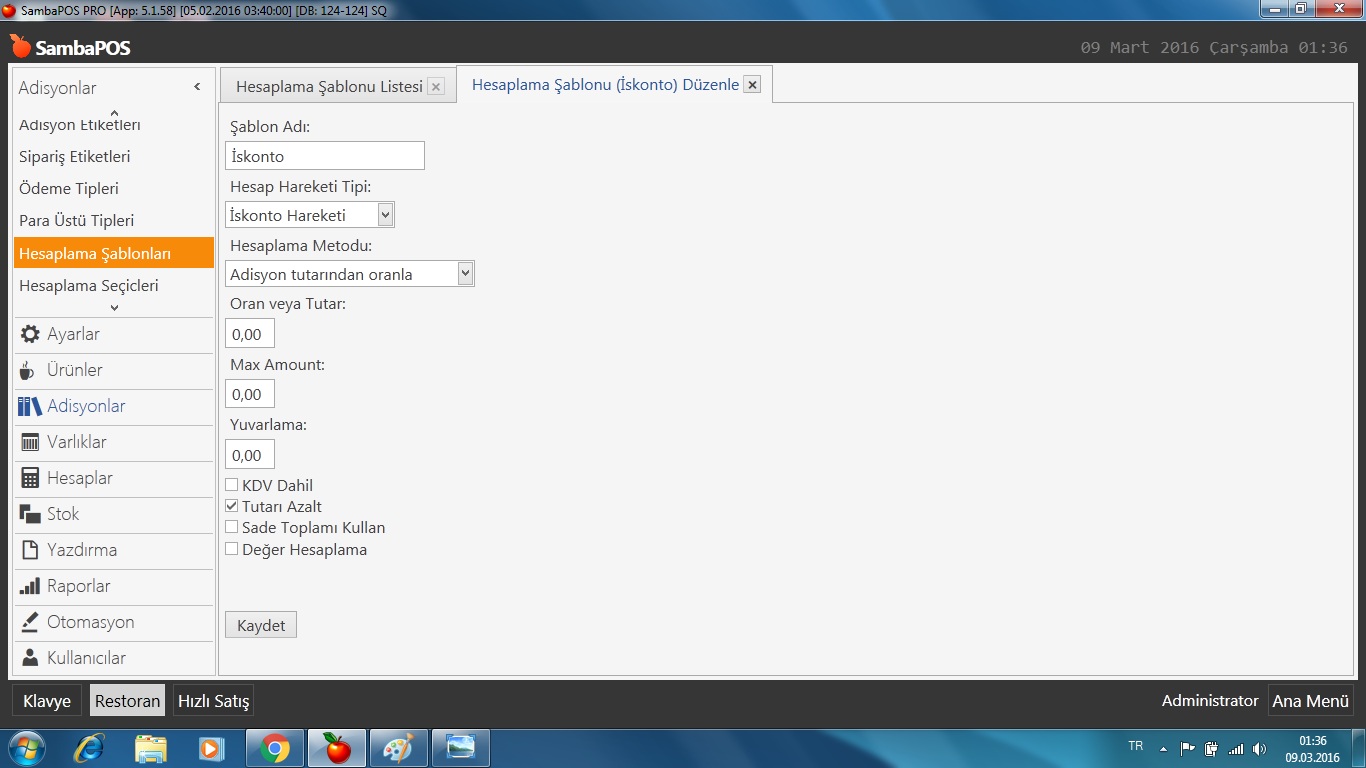Select Hesaplama Seçicleri in the sidebar

(x=89, y=285)
